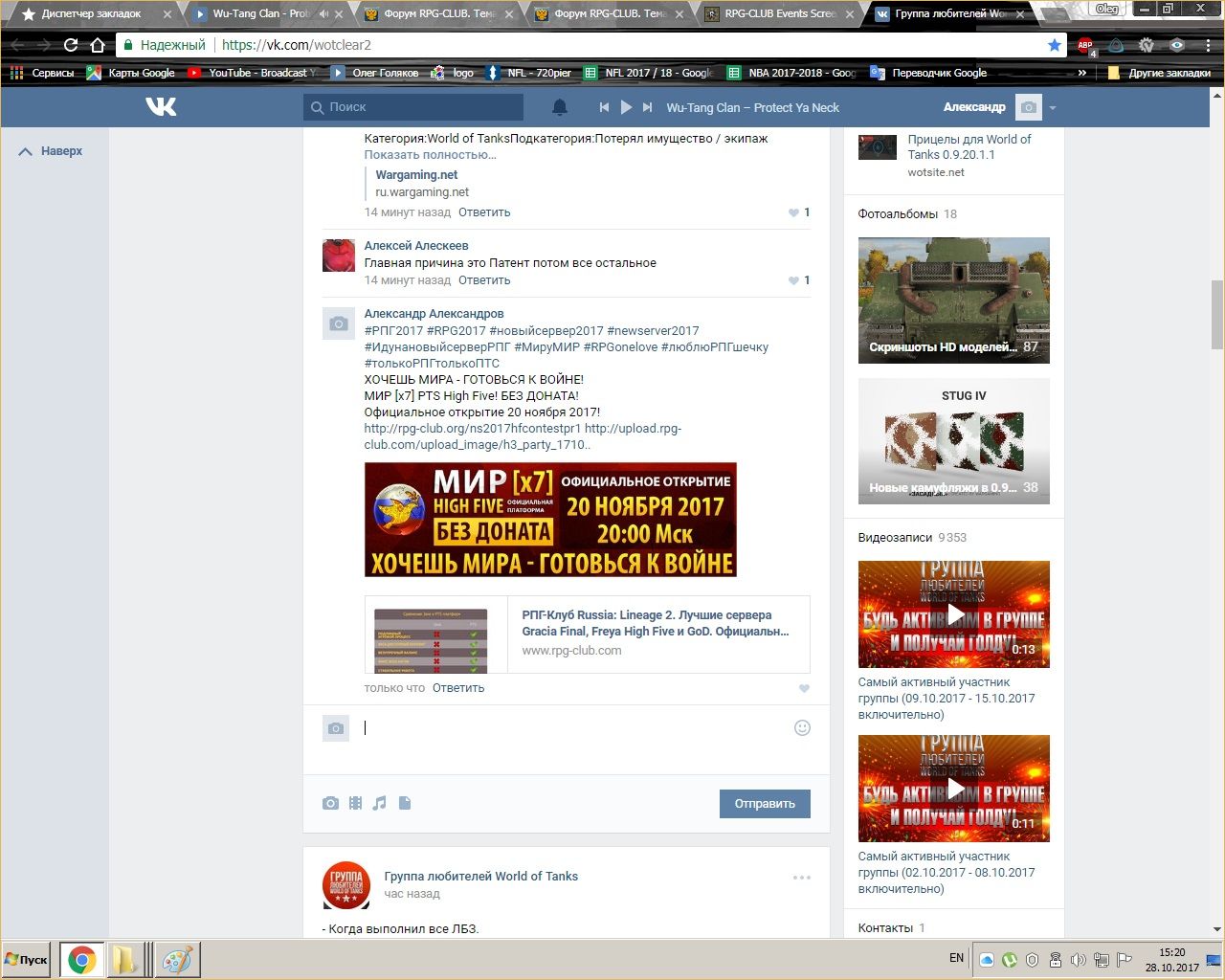The image size is (1225, 980).
Task: Play the Wu-Tang Clan track
Action: pyautogui.click(x=626, y=107)
